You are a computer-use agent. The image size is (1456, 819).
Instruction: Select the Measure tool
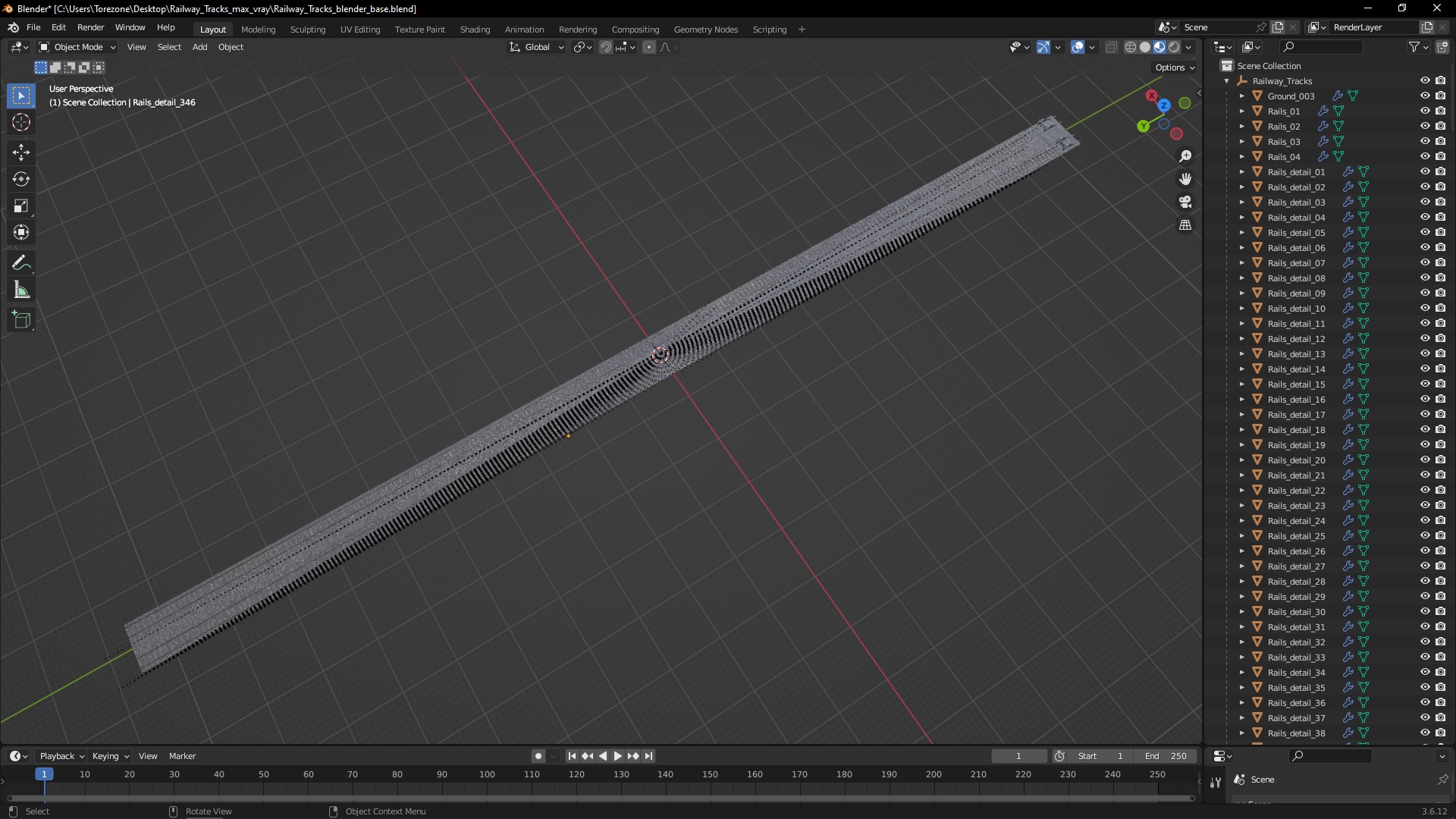point(21,290)
